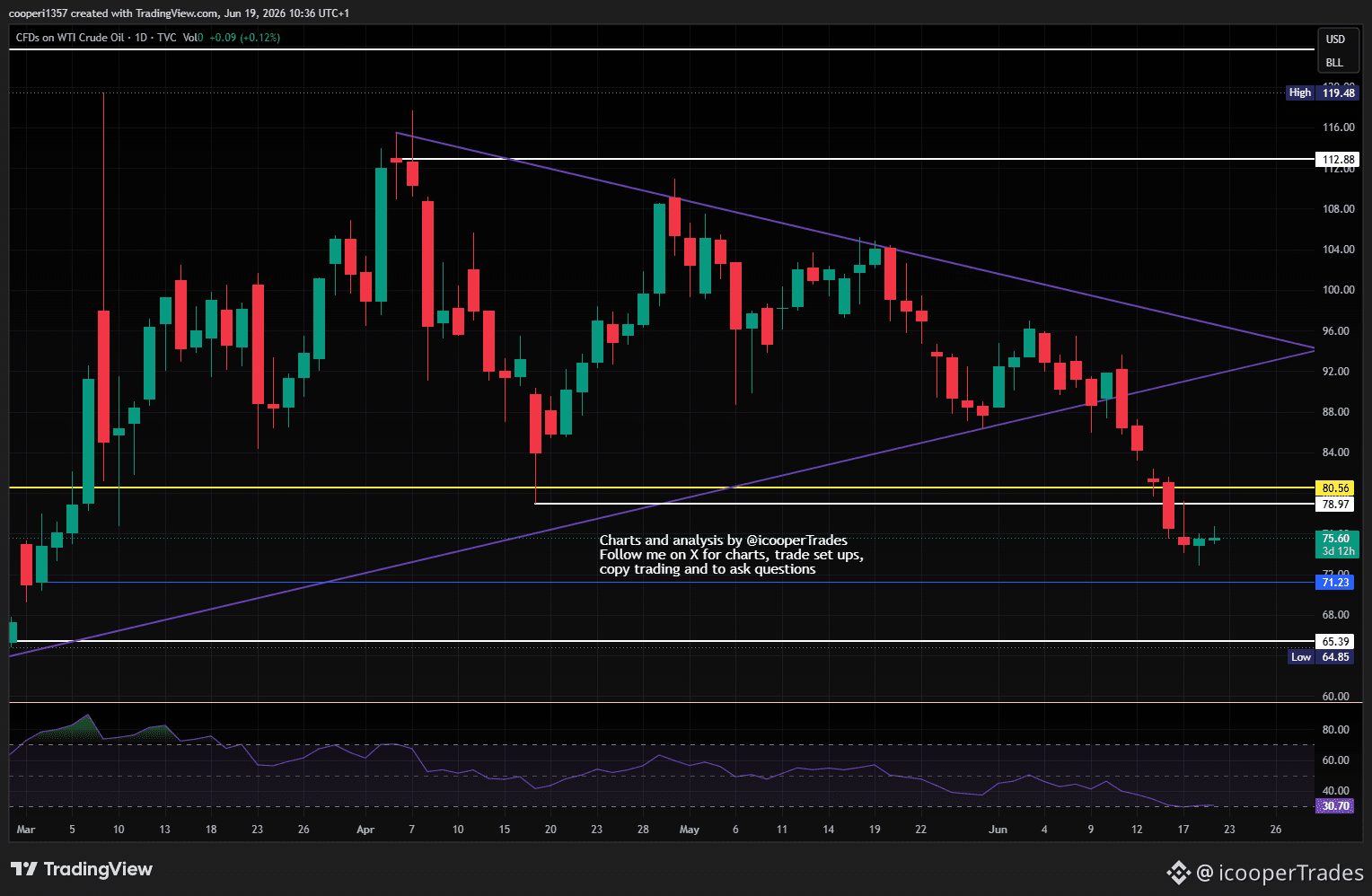Click the white 78.97 price label
Viewport: 1372px width, 896px height.
1336,505
